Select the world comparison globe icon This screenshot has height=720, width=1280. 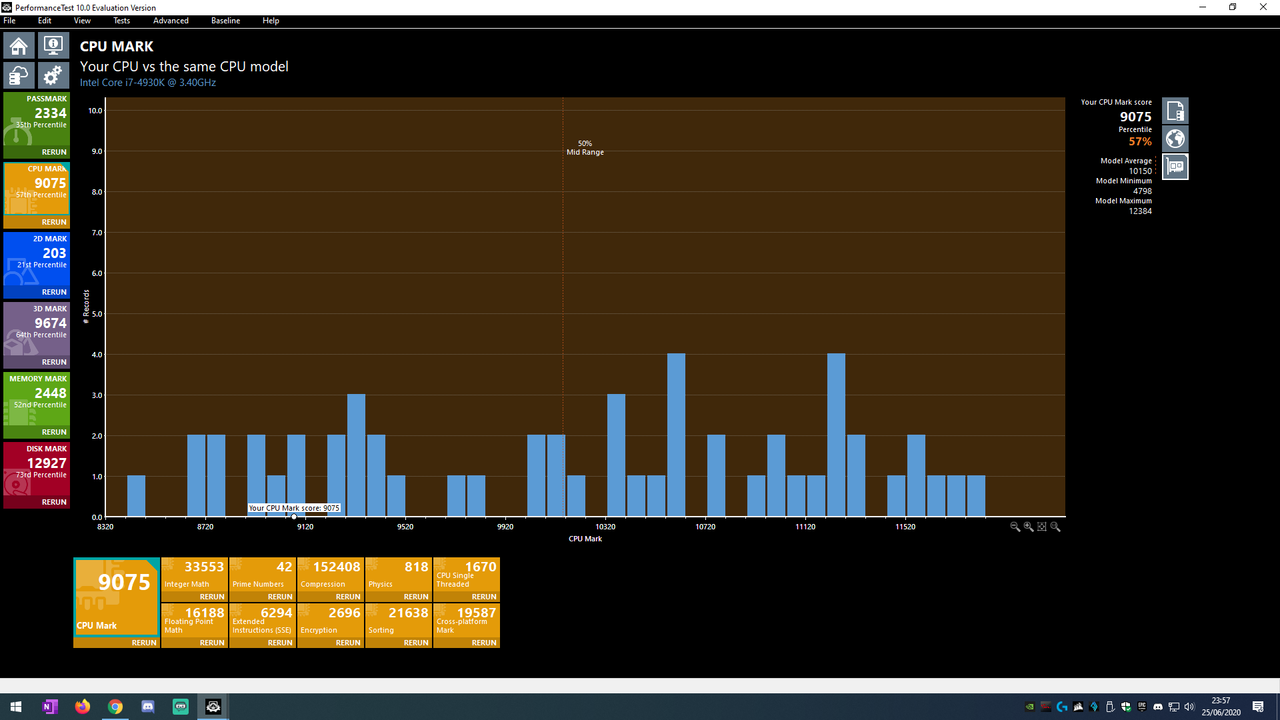(1175, 138)
